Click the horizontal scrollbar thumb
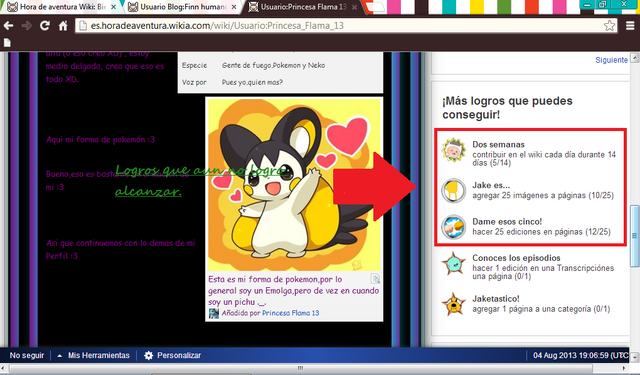 [x=300, y=368]
